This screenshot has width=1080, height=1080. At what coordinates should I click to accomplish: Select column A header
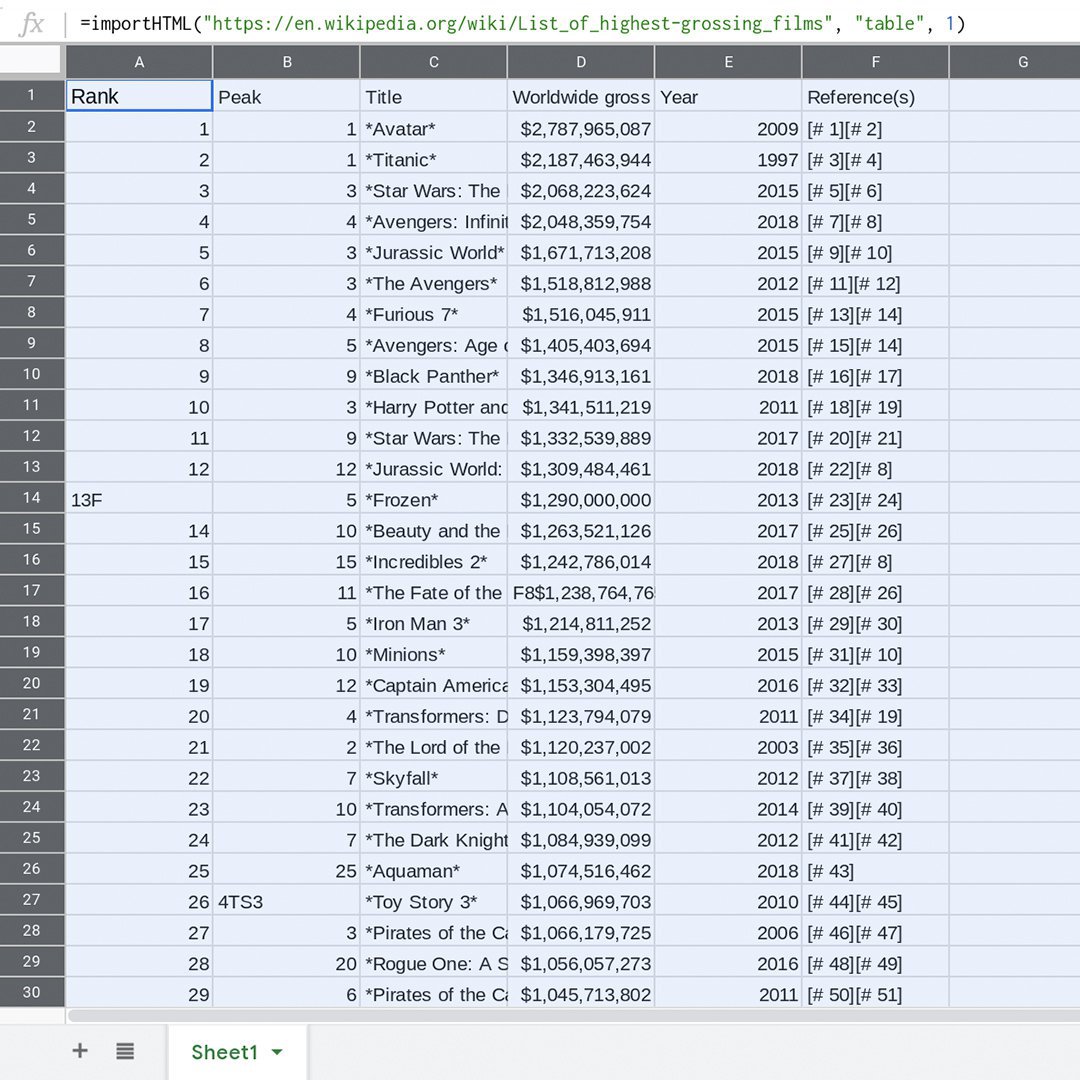point(139,62)
